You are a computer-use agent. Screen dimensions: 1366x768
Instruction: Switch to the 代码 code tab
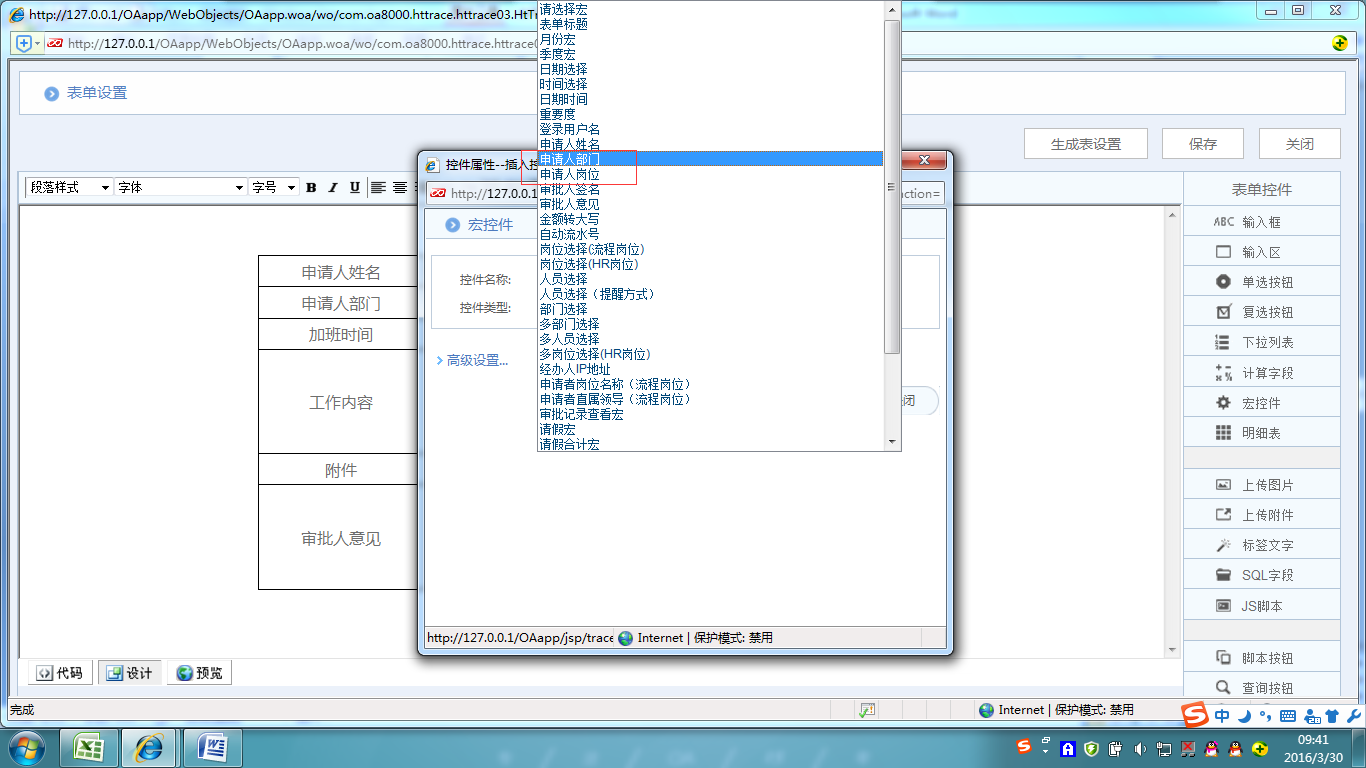click(x=58, y=672)
